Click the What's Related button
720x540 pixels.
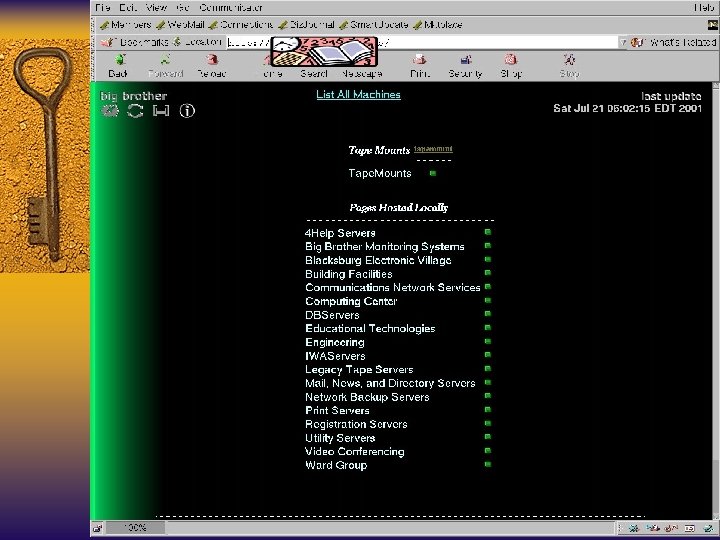(673, 42)
